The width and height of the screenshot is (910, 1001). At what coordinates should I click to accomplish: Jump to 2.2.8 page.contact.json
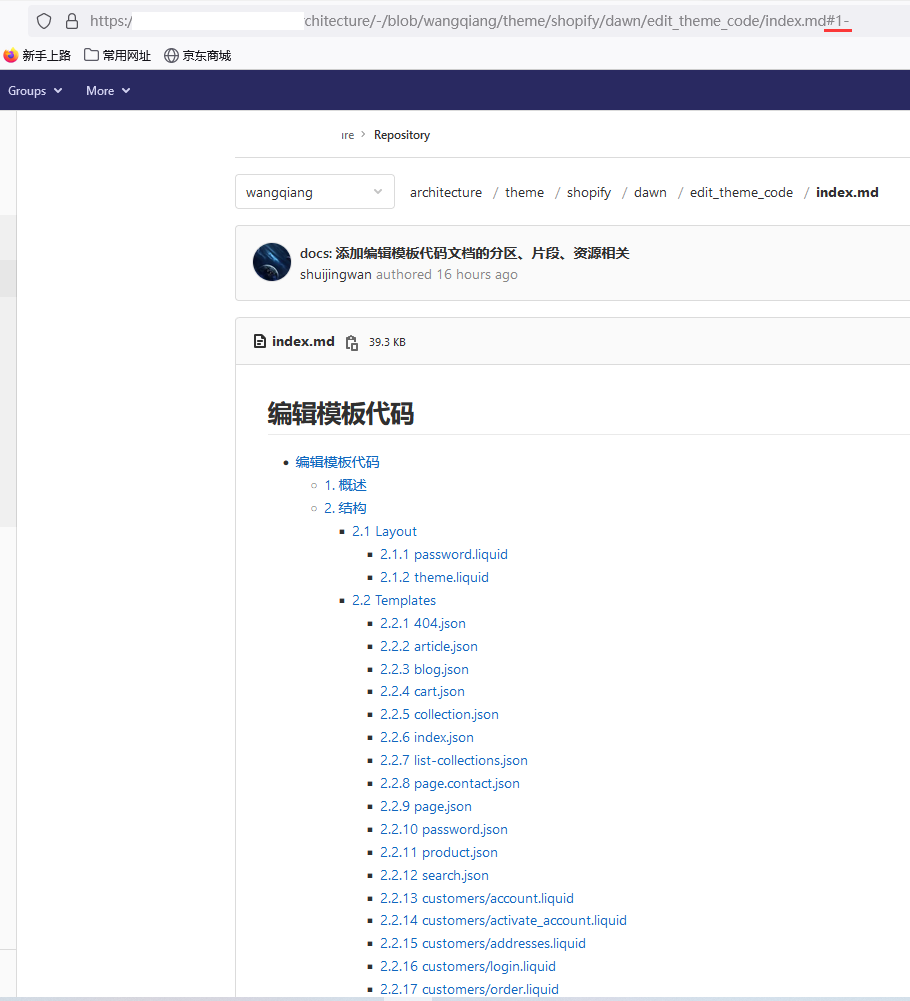[450, 783]
